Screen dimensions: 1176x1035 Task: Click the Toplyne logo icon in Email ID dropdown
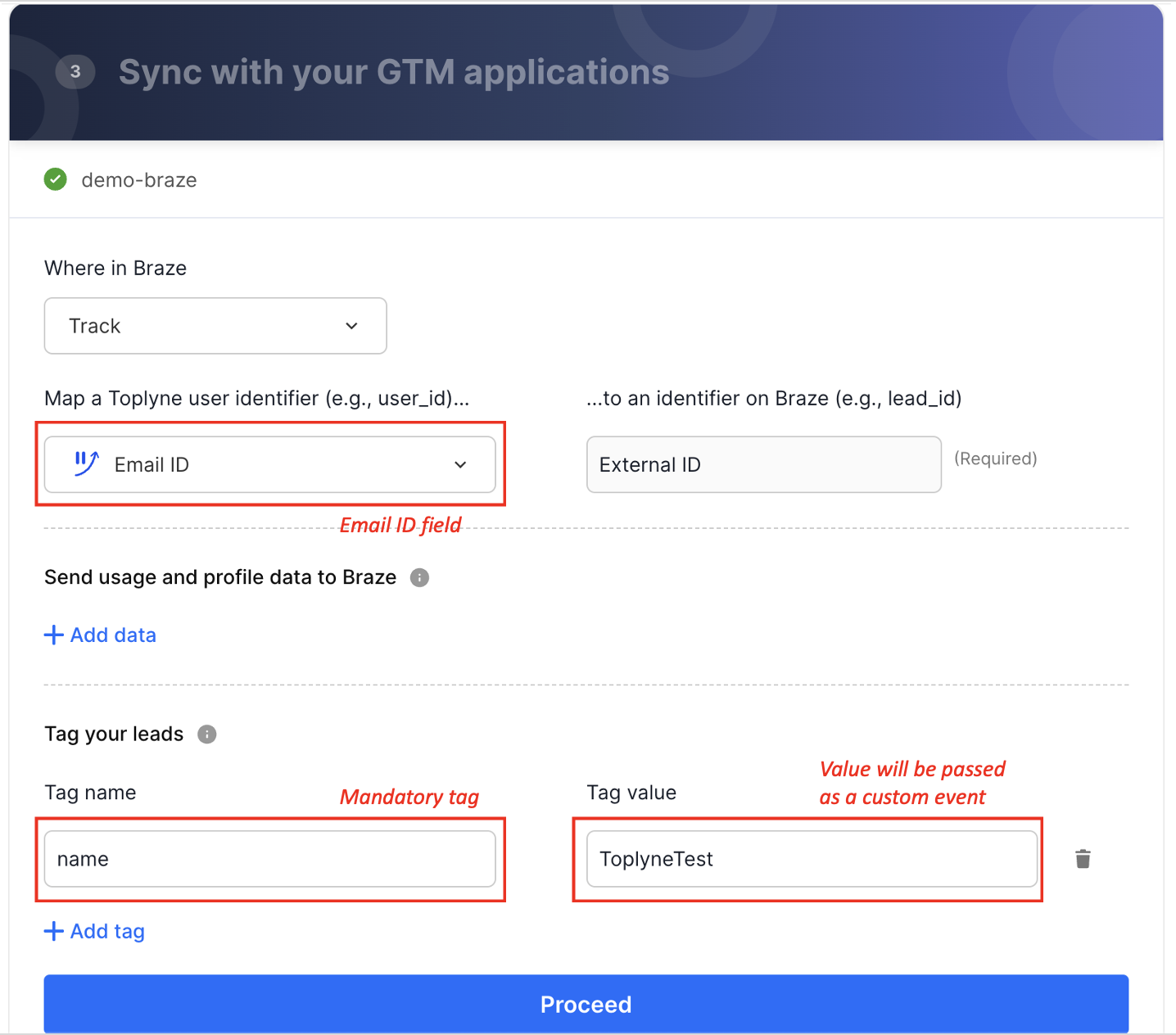click(86, 463)
